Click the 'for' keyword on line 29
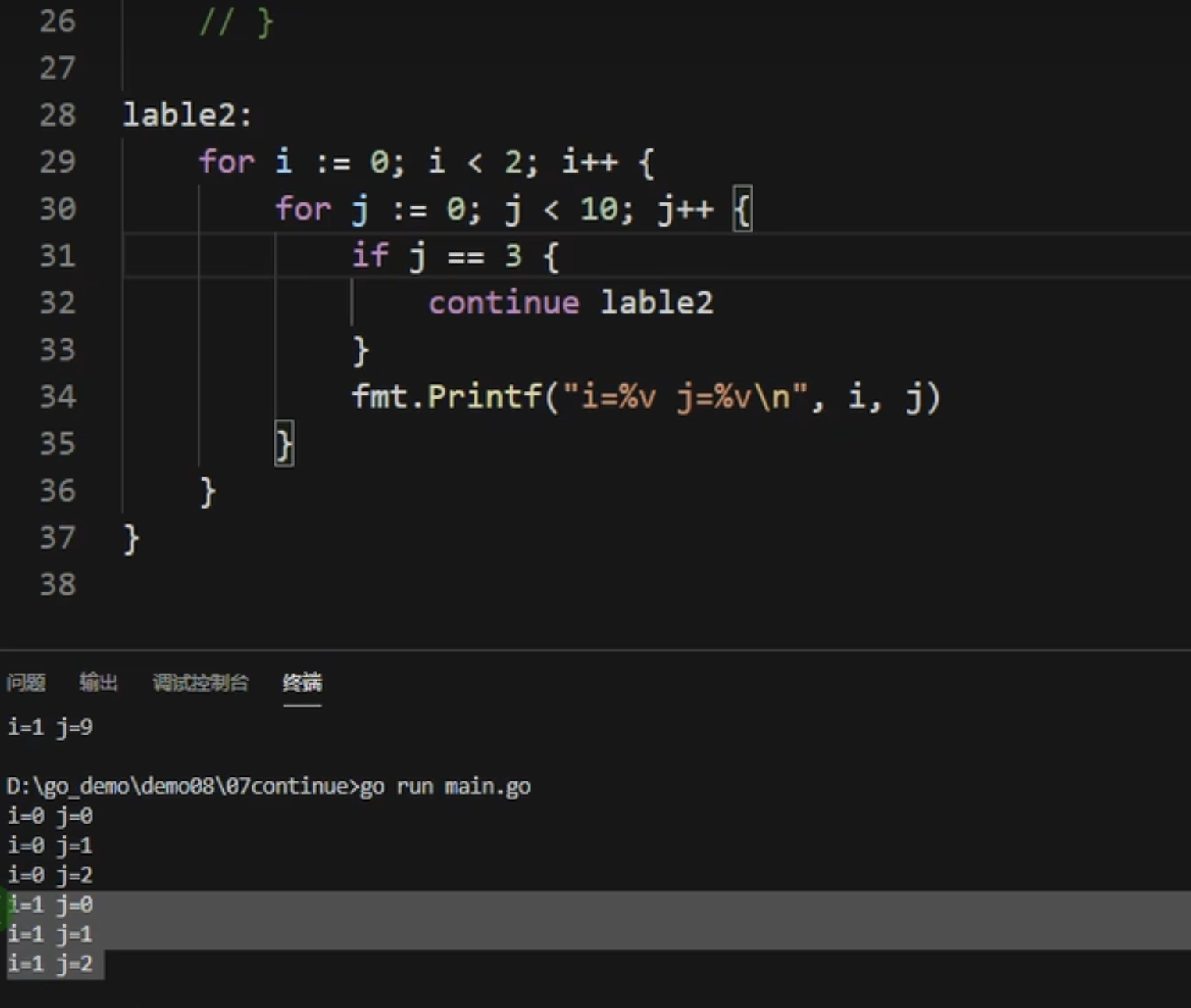Viewport: 1191px width, 1008px height. pos(227,163)
